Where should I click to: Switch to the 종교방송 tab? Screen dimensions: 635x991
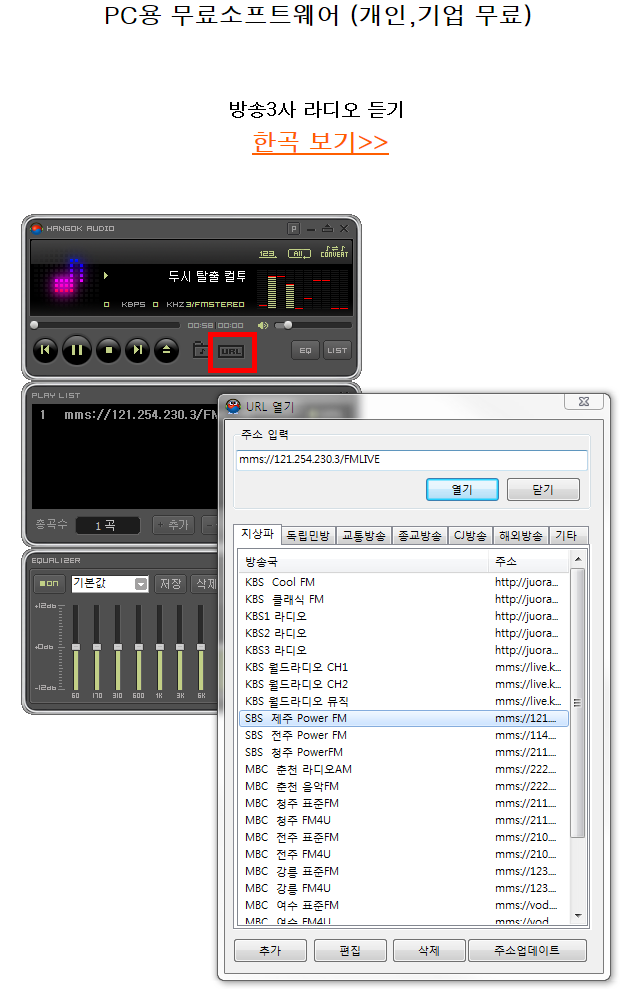click(420, 536)
